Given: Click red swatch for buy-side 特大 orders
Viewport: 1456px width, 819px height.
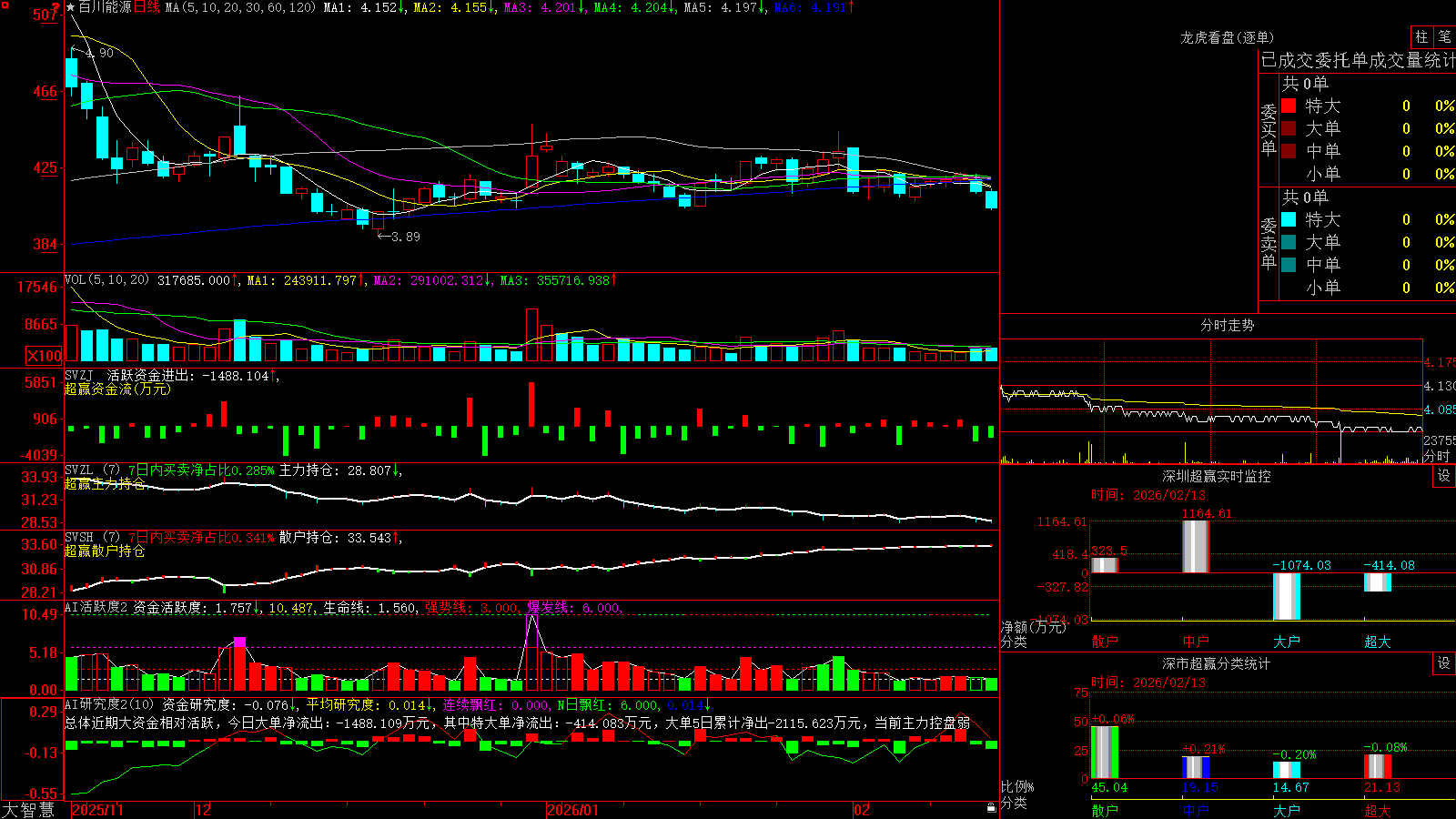Looking at the screenshot, I should tap(1289, 106).
